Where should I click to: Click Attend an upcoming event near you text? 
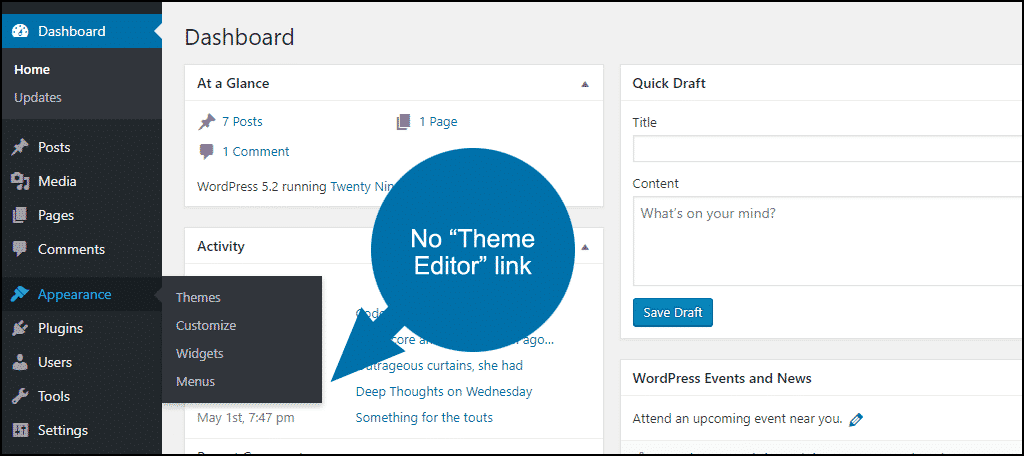(737, 419)
